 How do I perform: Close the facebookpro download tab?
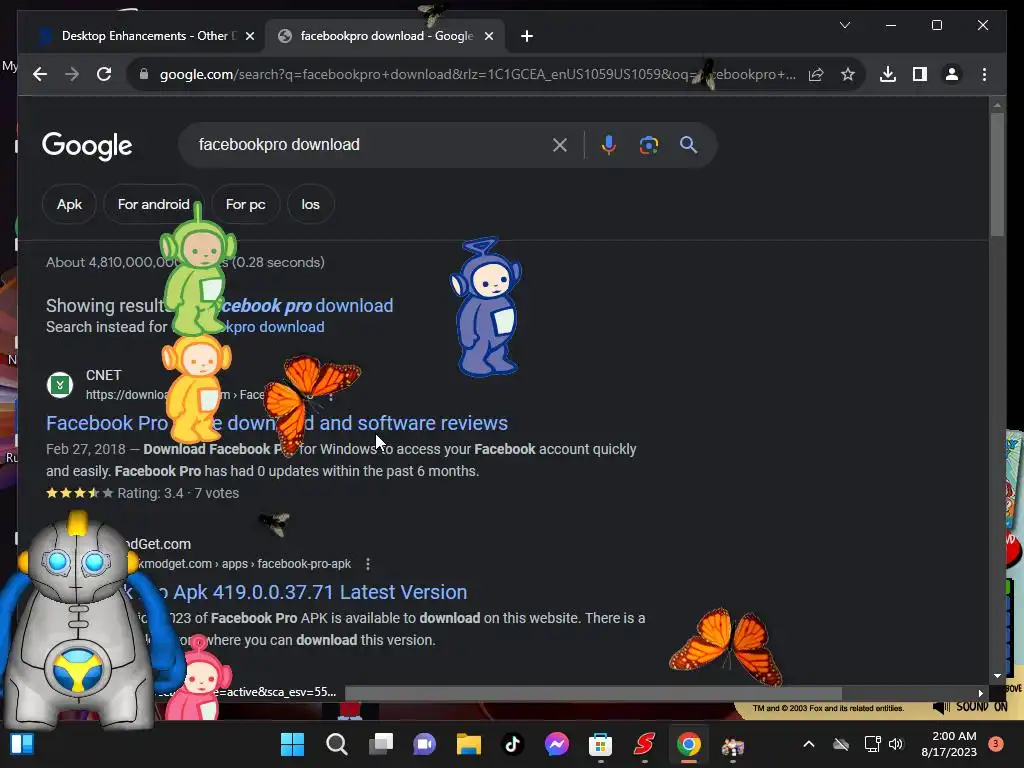tap(488, 36)
